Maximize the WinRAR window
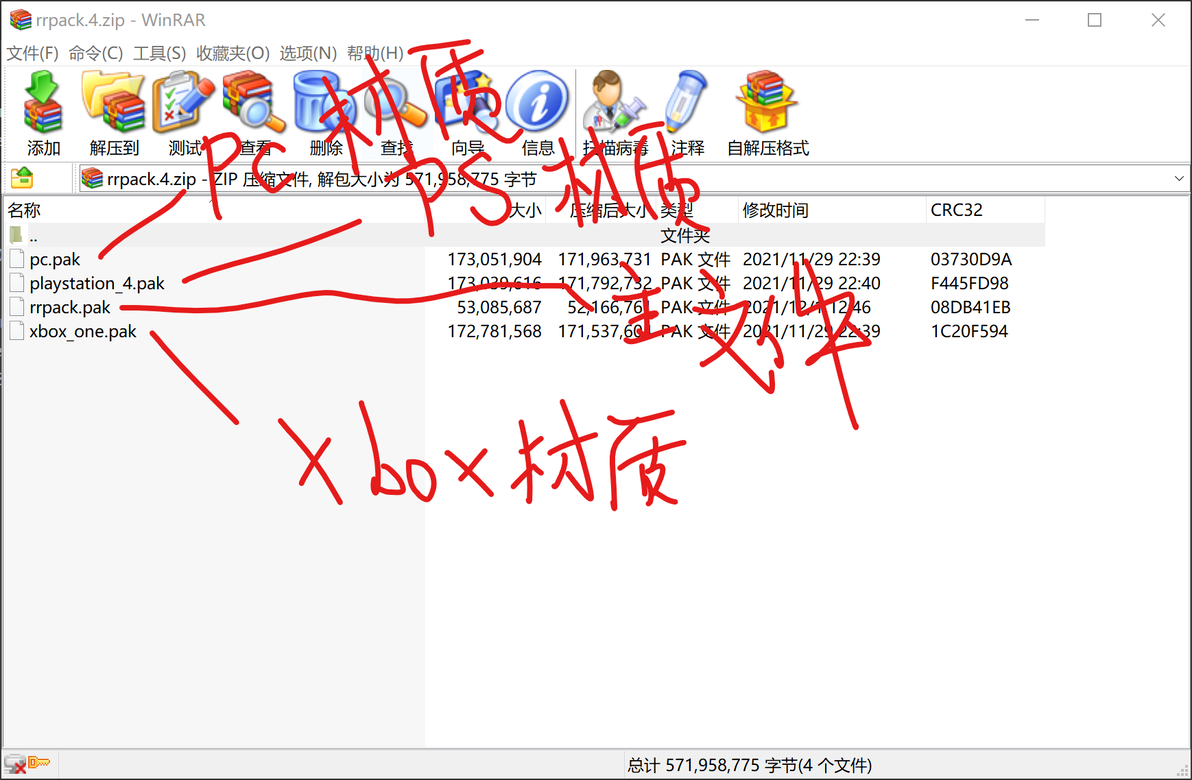Image resolution: width=1192 pixels, height=780 pixels. [1094, 20]
